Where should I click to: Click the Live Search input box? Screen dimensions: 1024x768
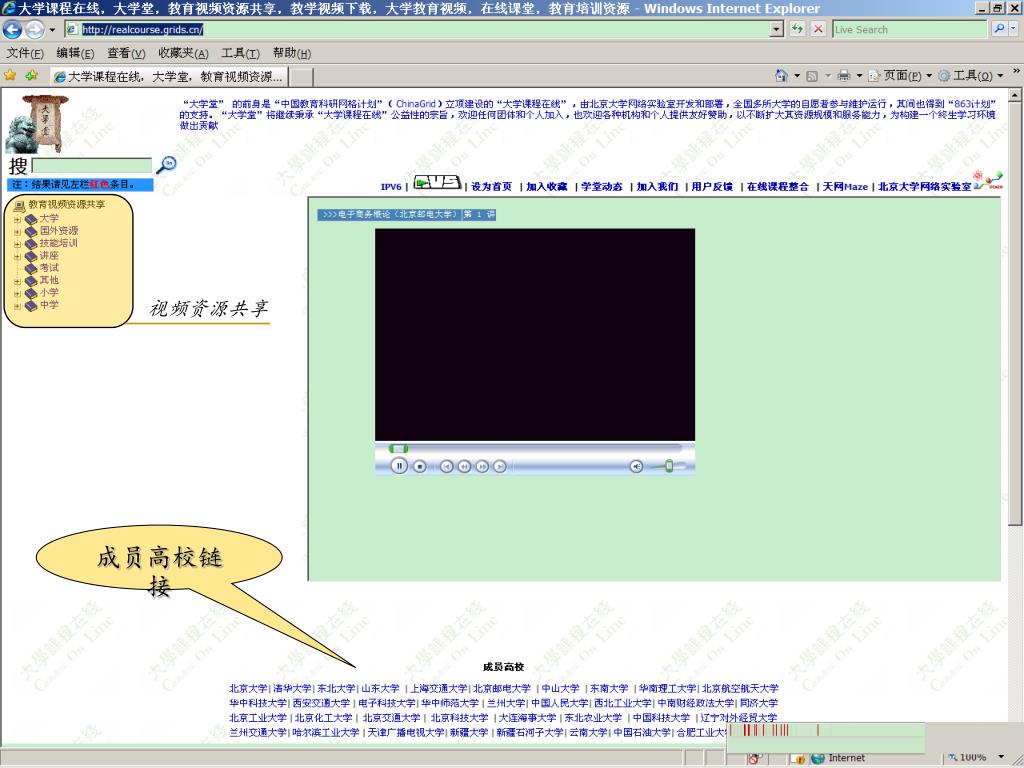tap(910, 29)
